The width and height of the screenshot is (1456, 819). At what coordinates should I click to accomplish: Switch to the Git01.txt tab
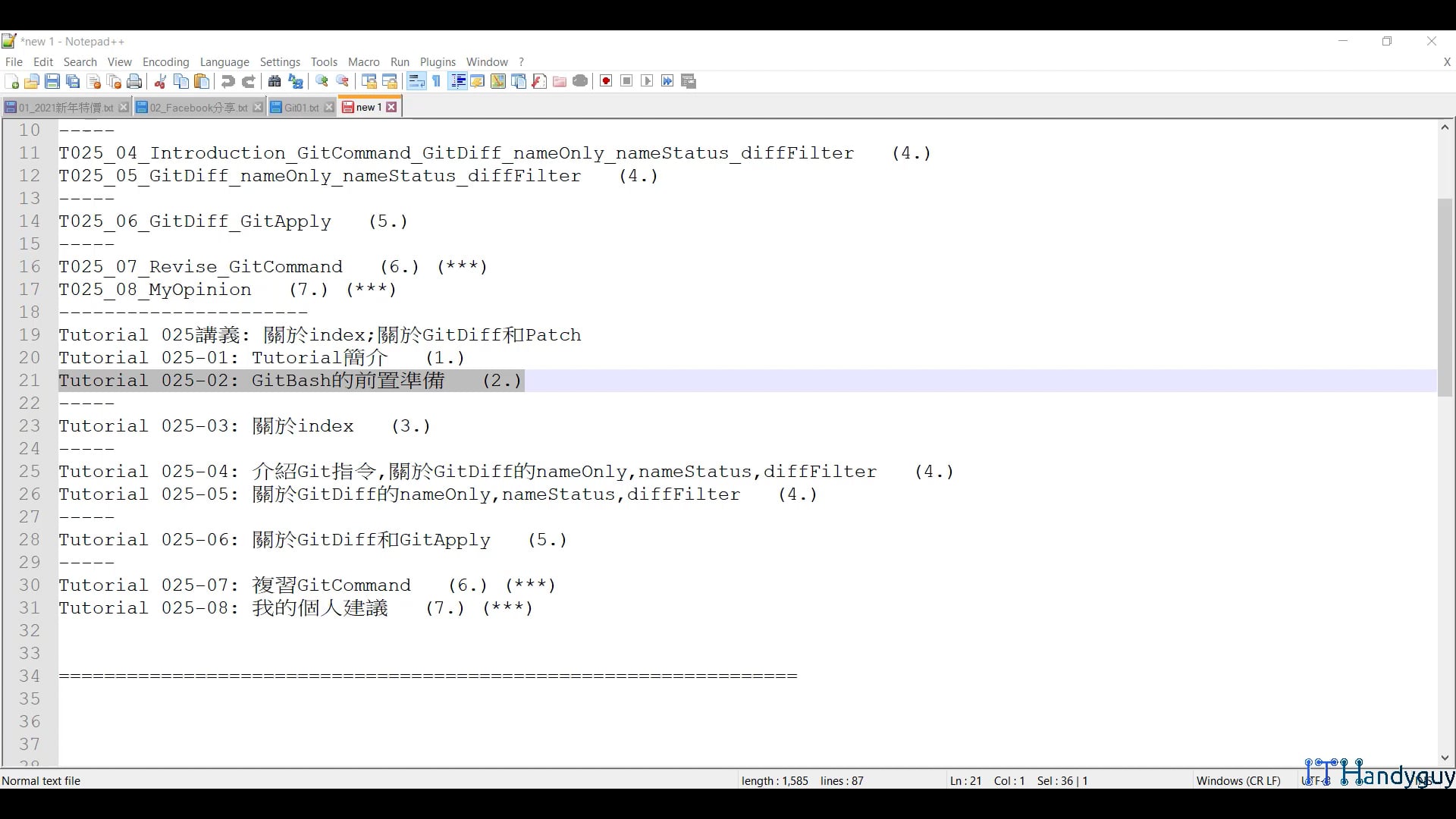point(300,107)
